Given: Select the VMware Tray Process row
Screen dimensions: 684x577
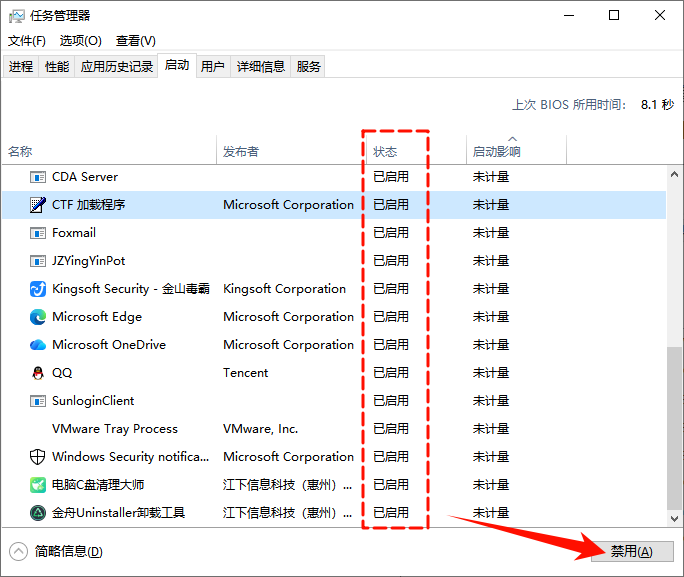Looking at the screenshot, I should (115, 429).
